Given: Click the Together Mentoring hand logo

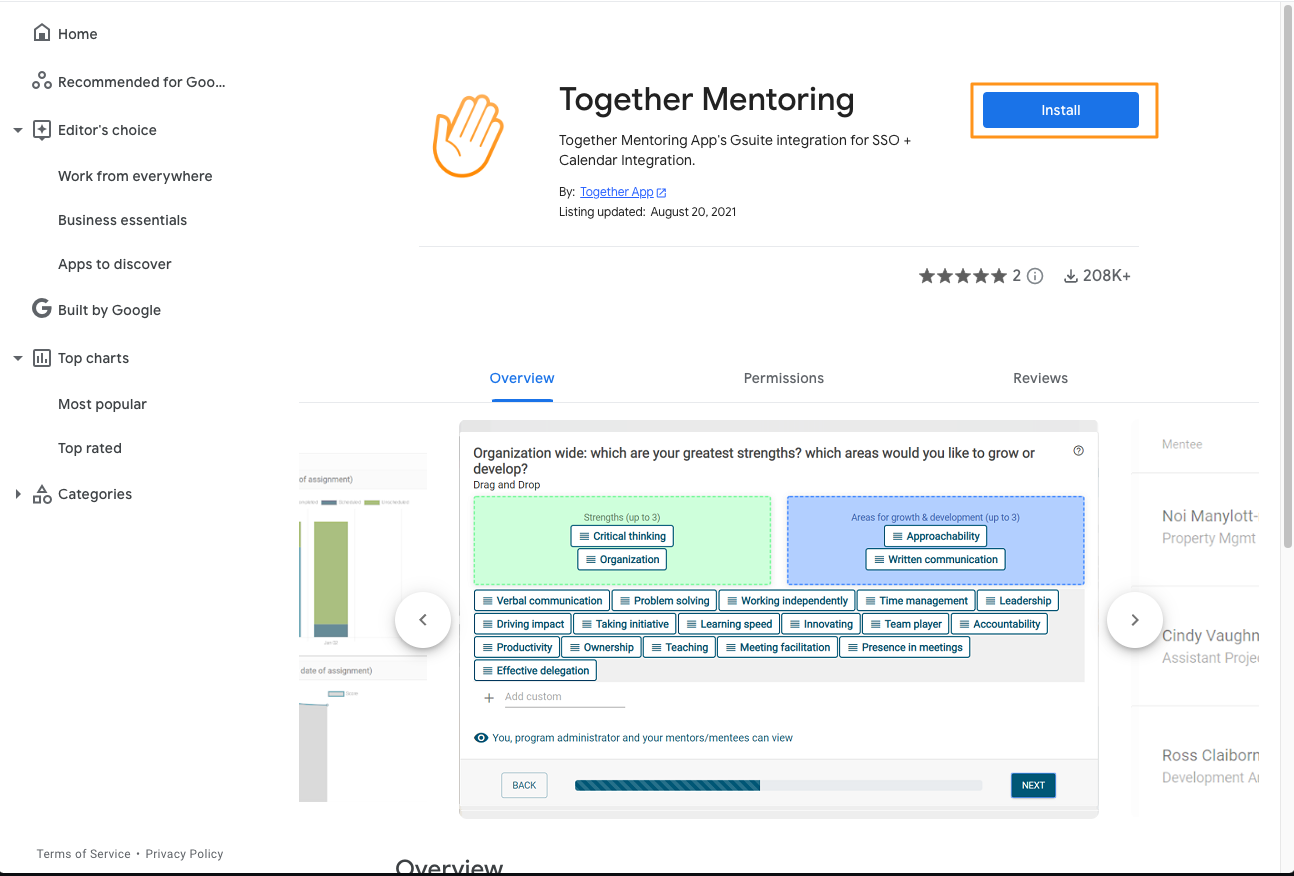Looking at the screenshot, I should coord(468,136).
